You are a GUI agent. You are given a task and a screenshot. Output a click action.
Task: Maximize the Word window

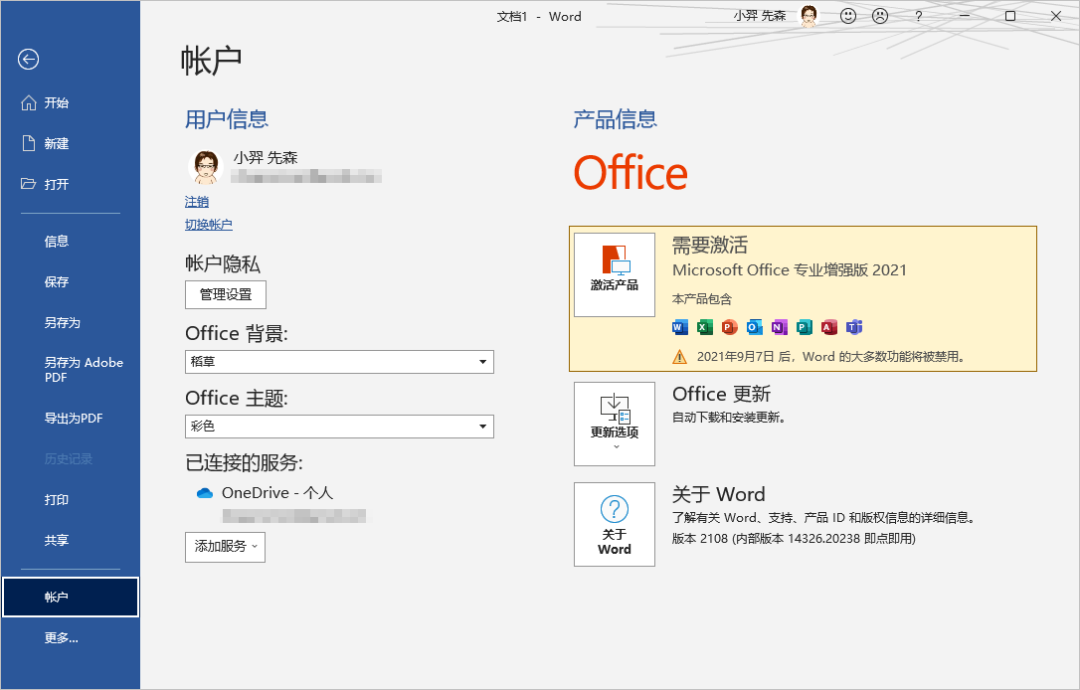click(x=1010, y=16)
